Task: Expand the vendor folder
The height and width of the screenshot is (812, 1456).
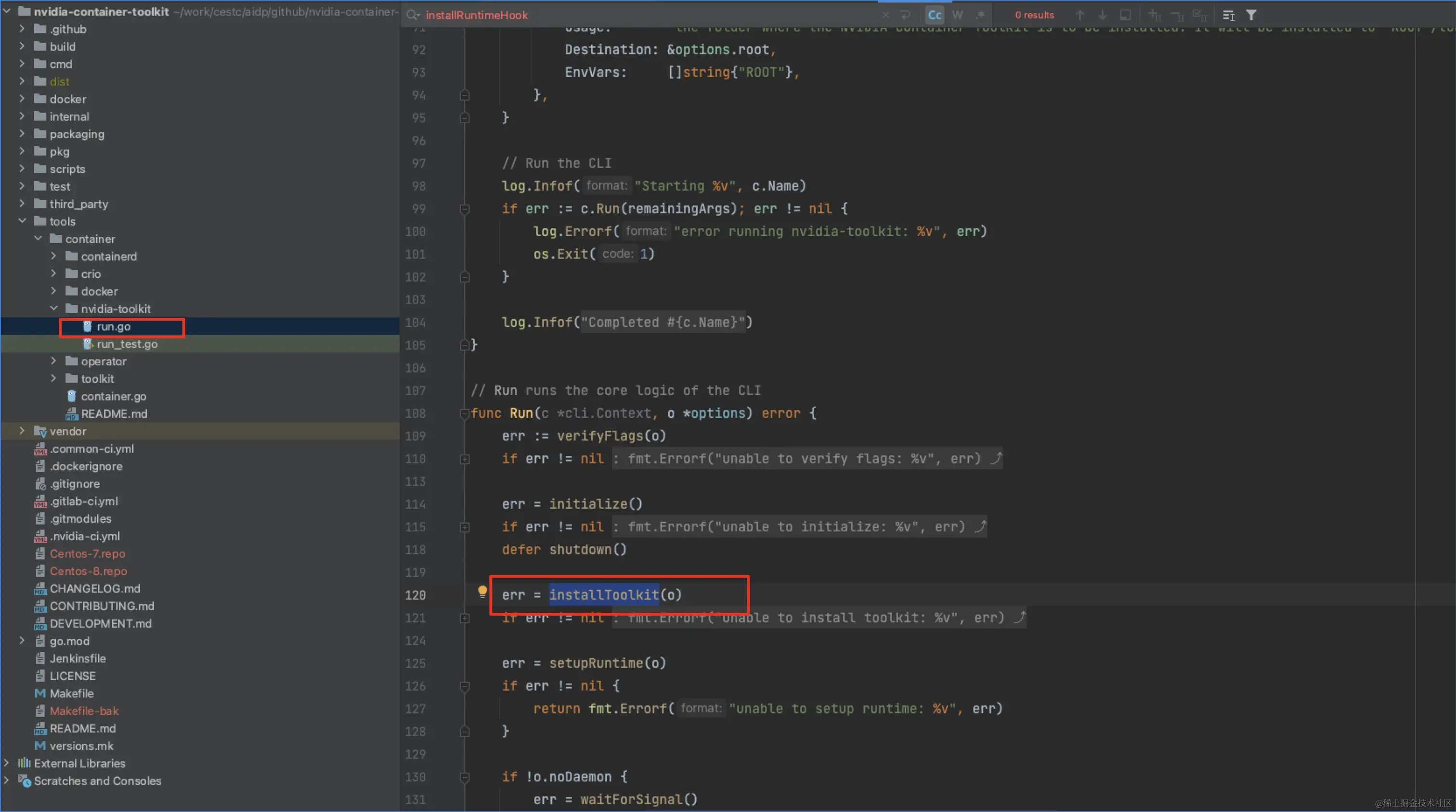Action: pyautogui.click(x=22, y=431)
